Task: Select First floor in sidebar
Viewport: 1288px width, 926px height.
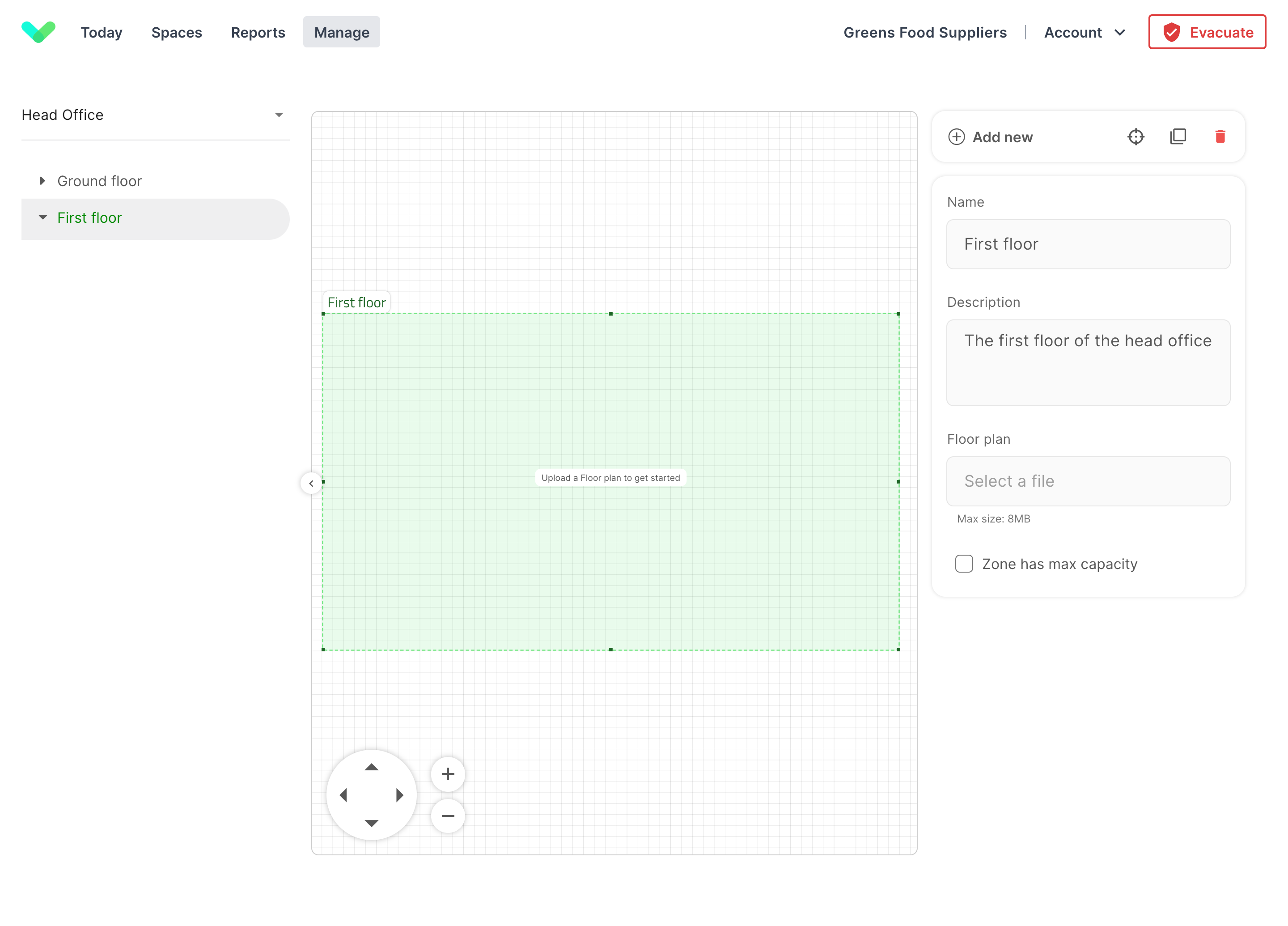Action: tap(89, 217)
